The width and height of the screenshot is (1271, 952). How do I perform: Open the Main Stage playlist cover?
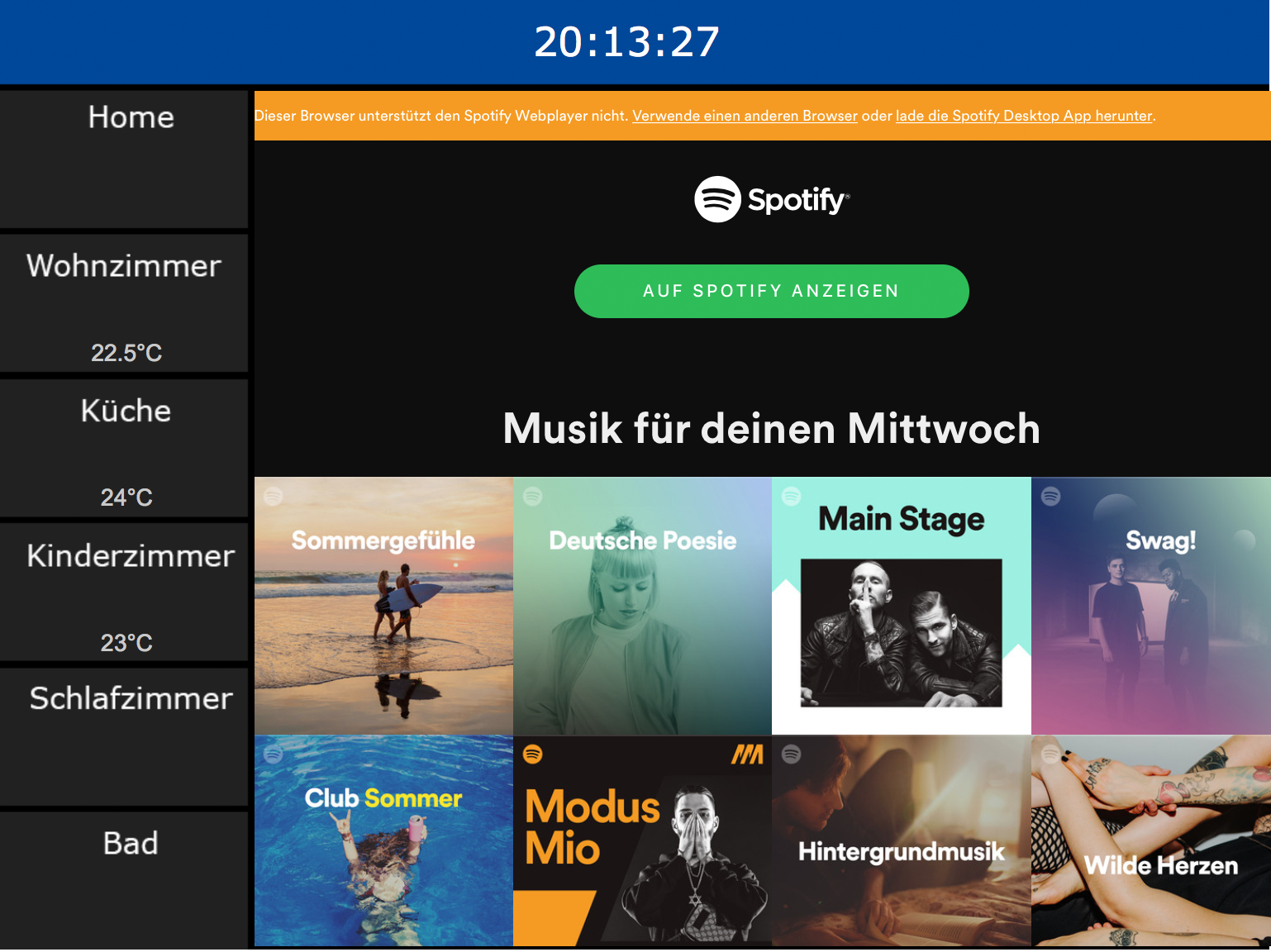pos(902,606)
